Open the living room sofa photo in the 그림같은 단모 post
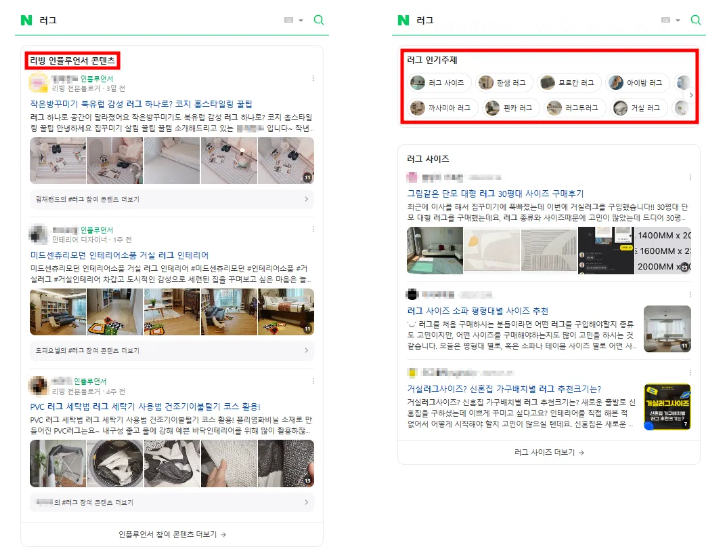721x557 pixels. point(435,250)
